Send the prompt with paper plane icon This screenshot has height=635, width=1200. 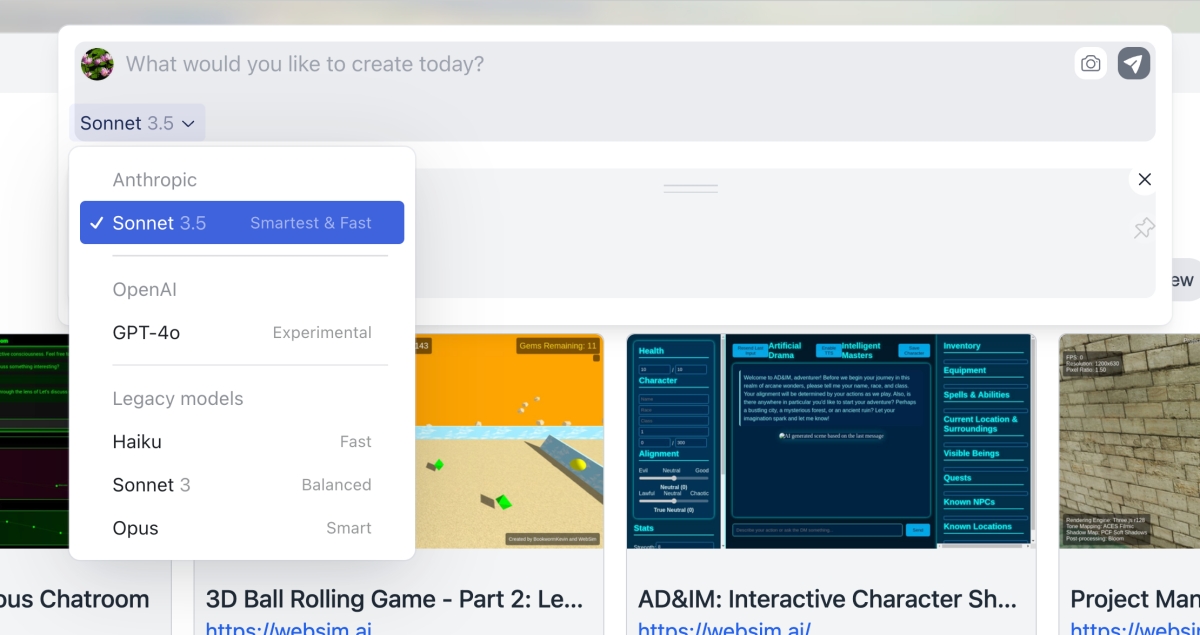click(x=1134, y=64)
